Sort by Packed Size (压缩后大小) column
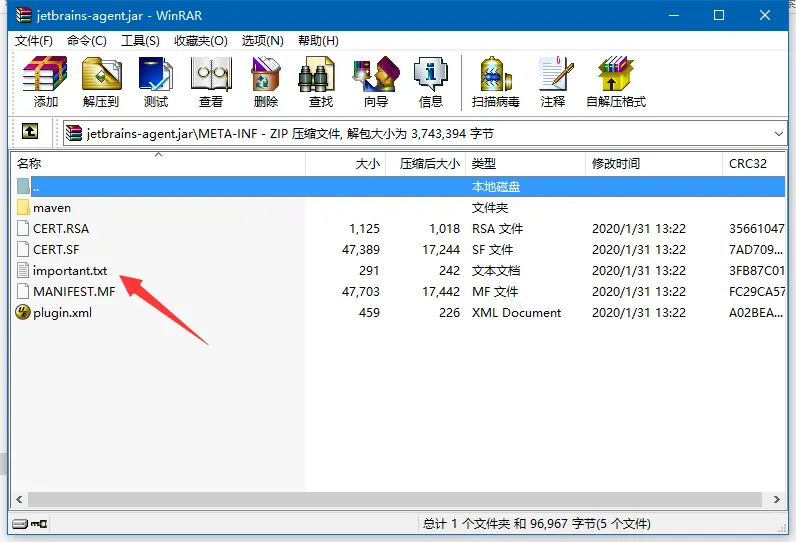Image resolution: width=796 pixels, height=542 pixels. (426, 163)
